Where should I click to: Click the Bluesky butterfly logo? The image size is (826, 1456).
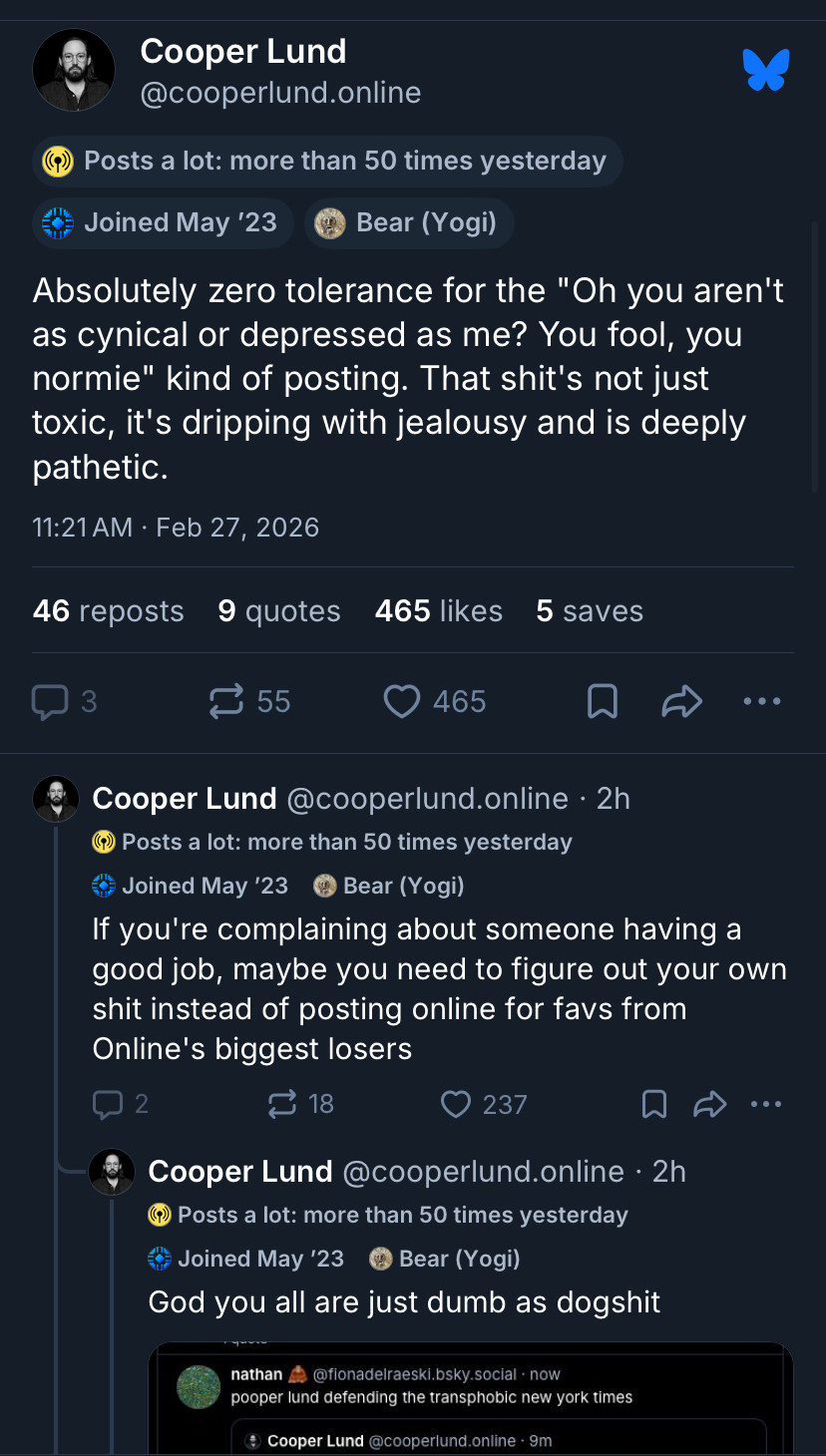click(766, 71)
